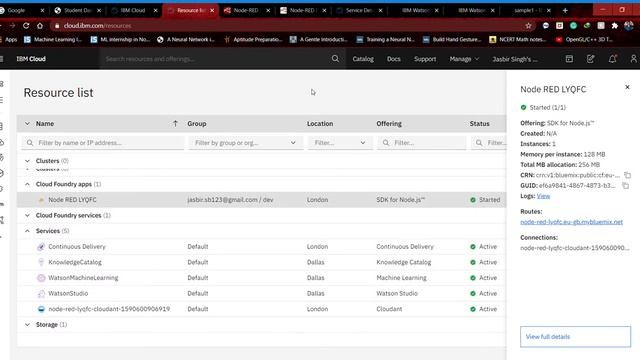Screen dimensions: 640x360
Task: Click View full details button
Action: pyautogui.click(x=575, y=337)
